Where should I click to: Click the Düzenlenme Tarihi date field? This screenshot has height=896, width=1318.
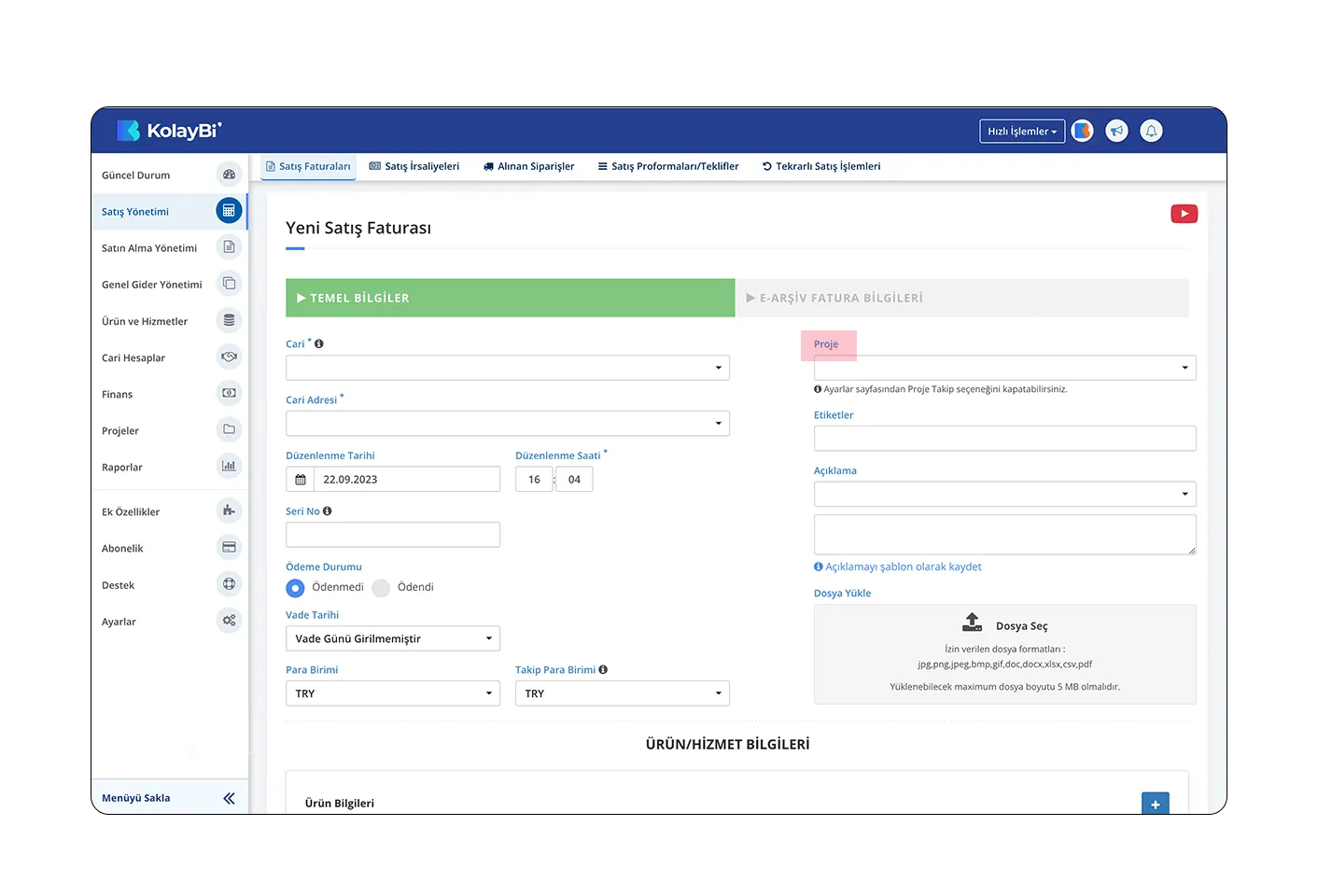coord(407,480)
